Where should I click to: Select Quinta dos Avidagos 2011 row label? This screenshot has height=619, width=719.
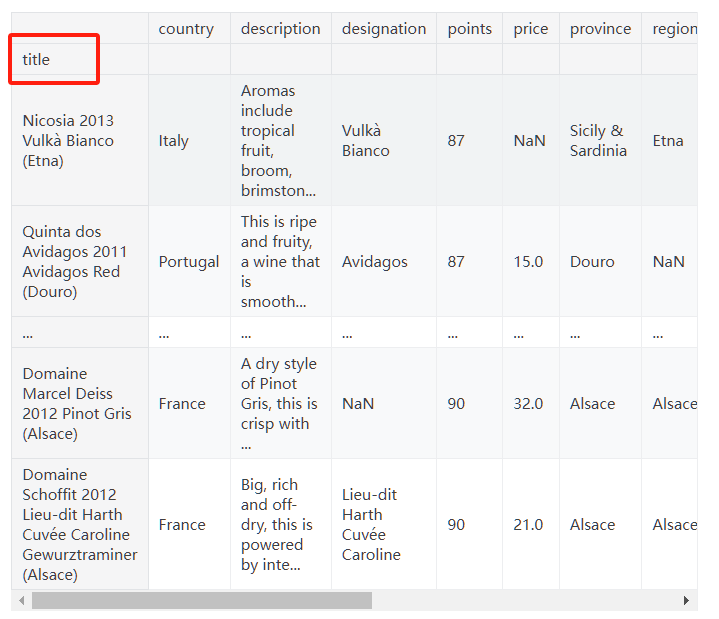[75, 262]
